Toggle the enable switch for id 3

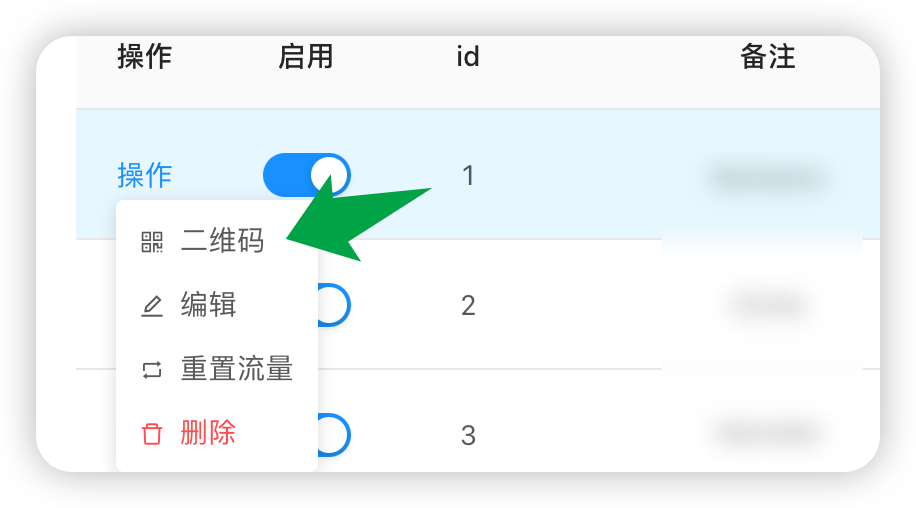pos(334,435)
